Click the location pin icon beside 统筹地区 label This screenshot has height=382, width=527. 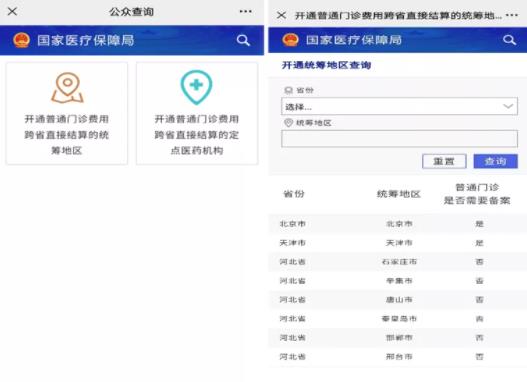point(288,123)
